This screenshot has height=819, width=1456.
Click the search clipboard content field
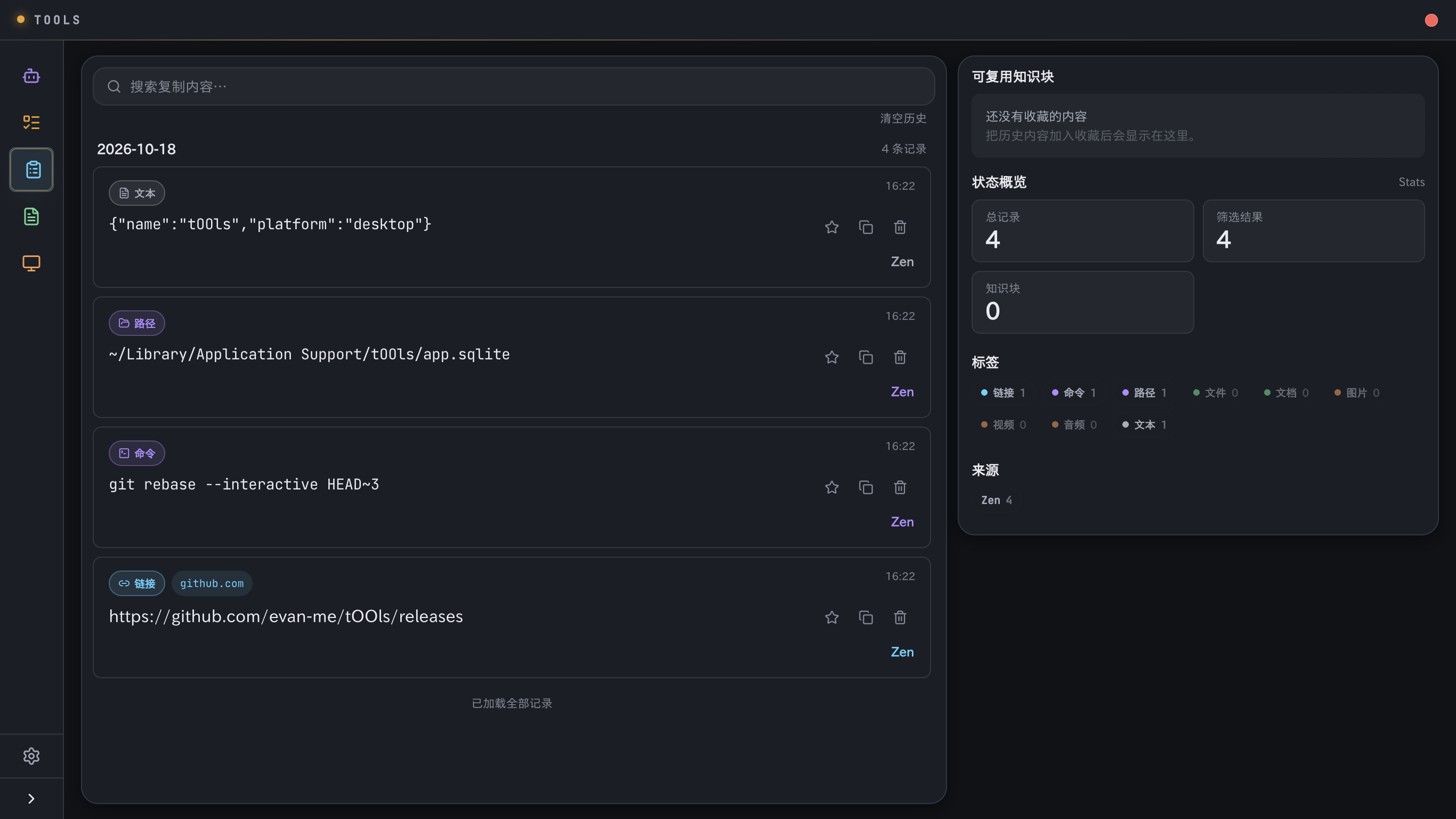point(513,86)
